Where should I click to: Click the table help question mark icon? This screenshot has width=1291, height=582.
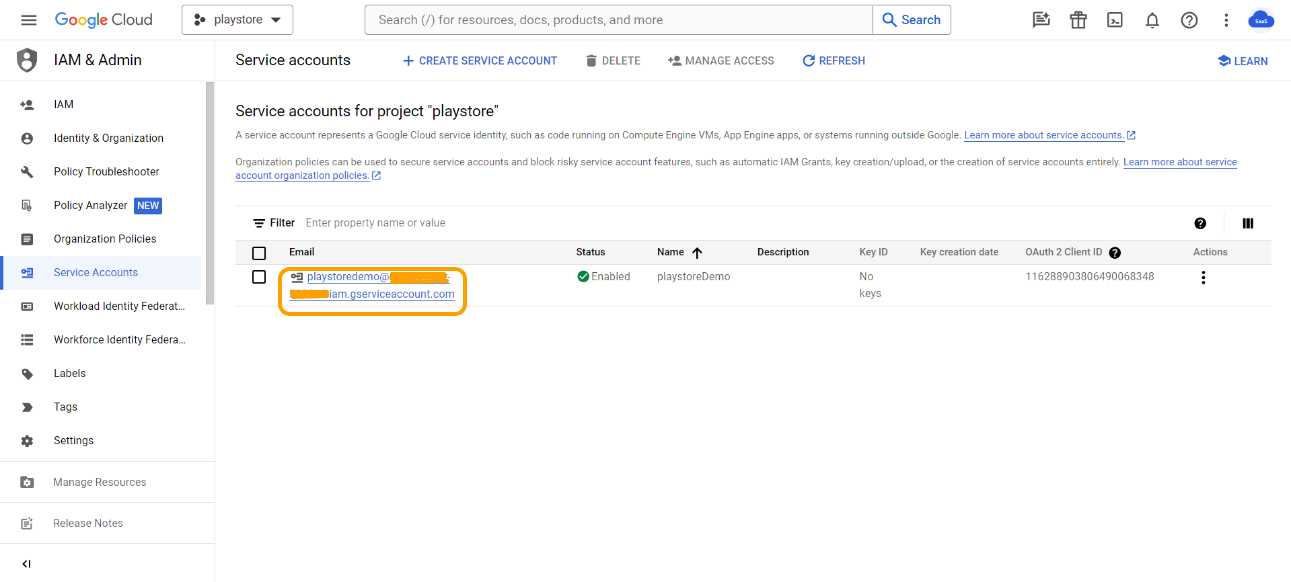coord(1200,224)
